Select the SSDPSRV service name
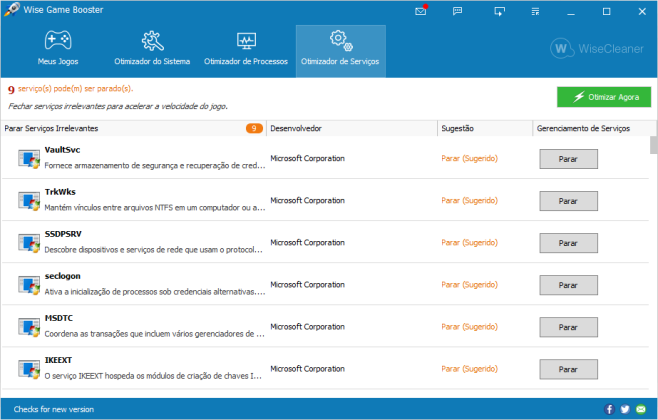 [63, 234]
